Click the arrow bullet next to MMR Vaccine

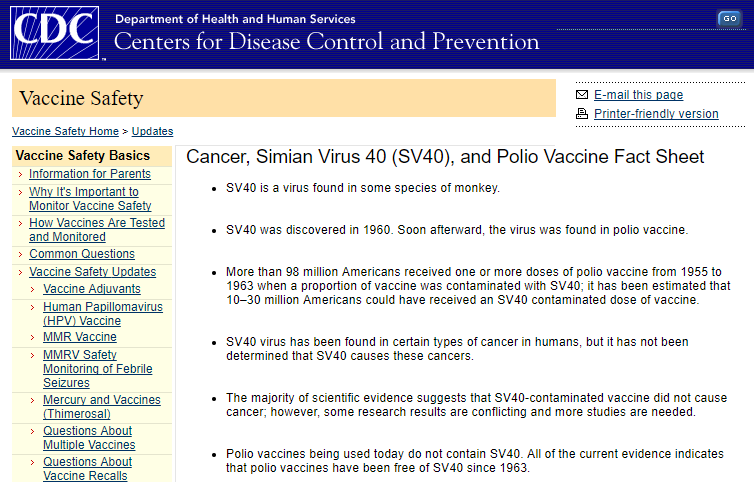[32, 338]
